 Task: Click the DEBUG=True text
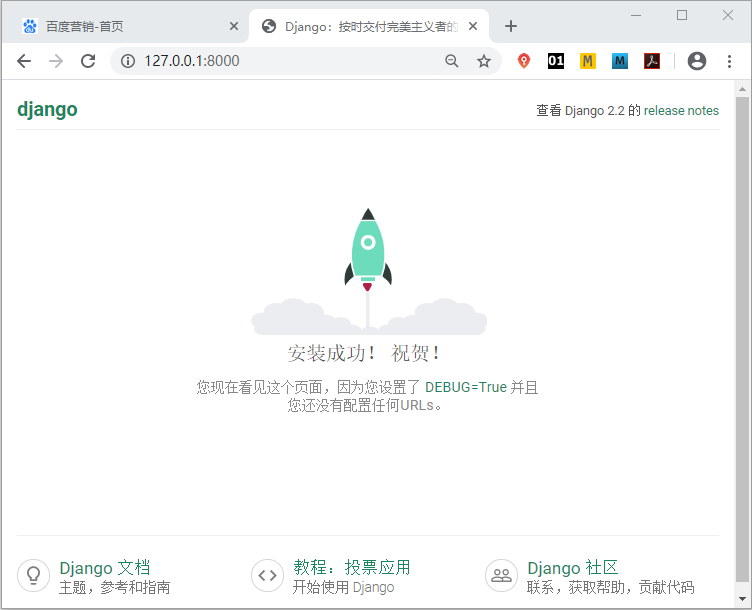(x=466, y=387)
